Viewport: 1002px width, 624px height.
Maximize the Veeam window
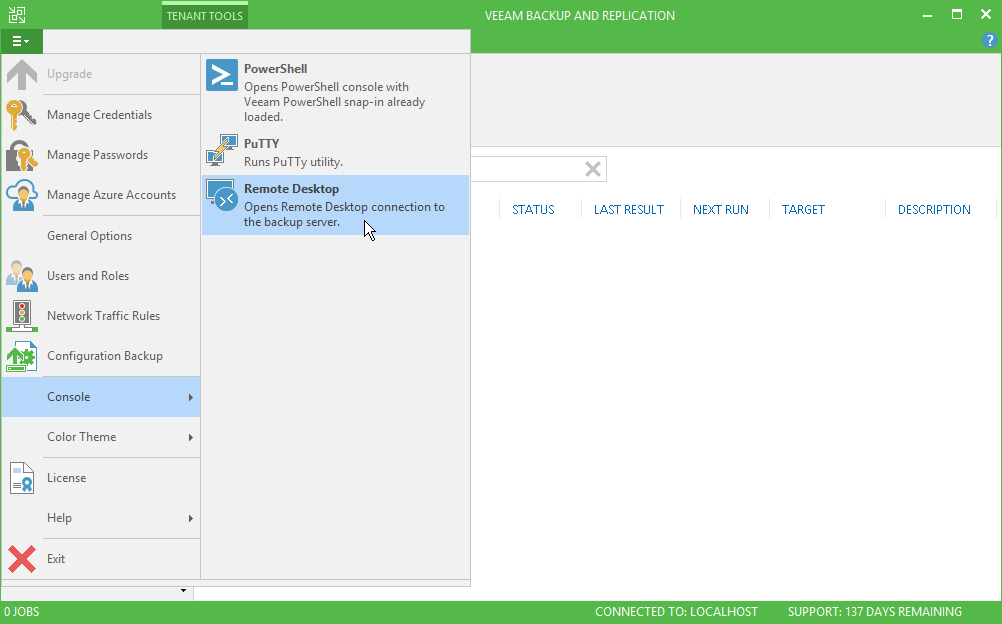(x=957, y=15)
